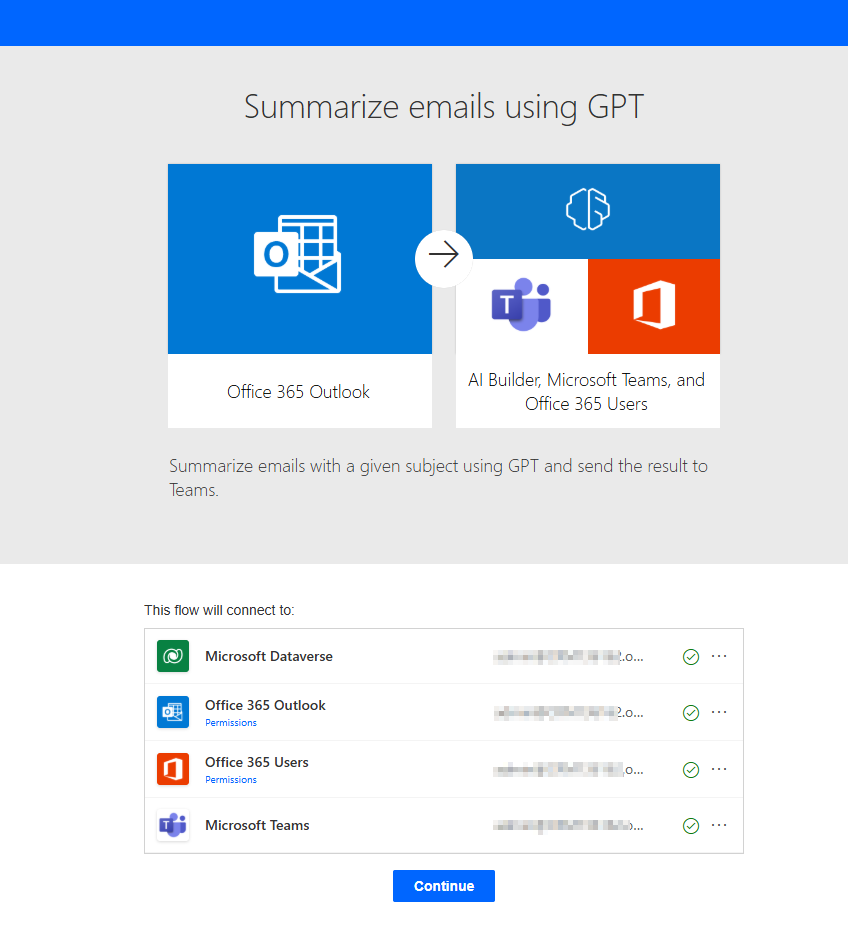Click the blurred account for Microsoft Dataverse
The height and width of the screenshot is (939, 848).
[x=568, y=657]
